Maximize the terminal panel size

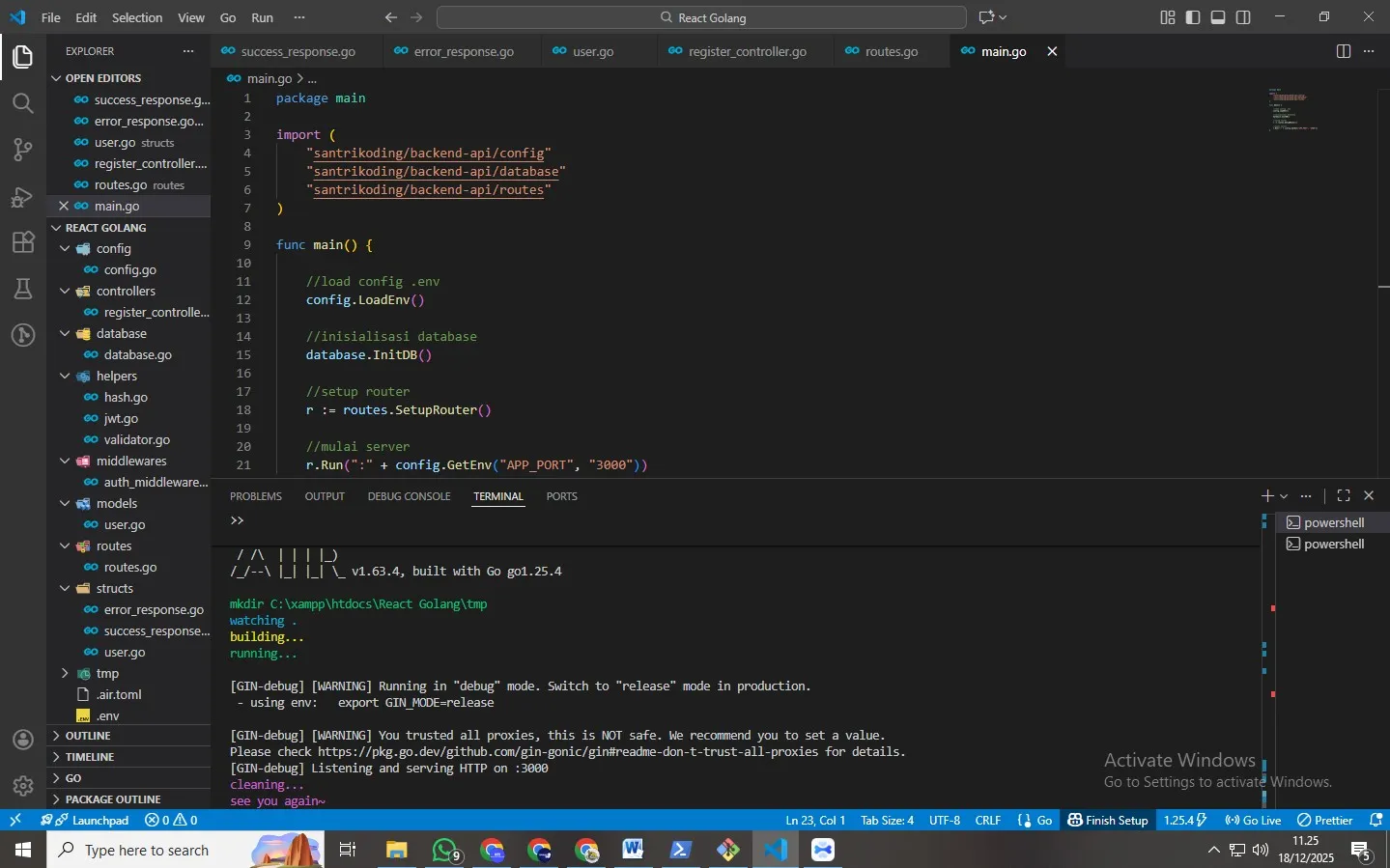click(1344, 495)
